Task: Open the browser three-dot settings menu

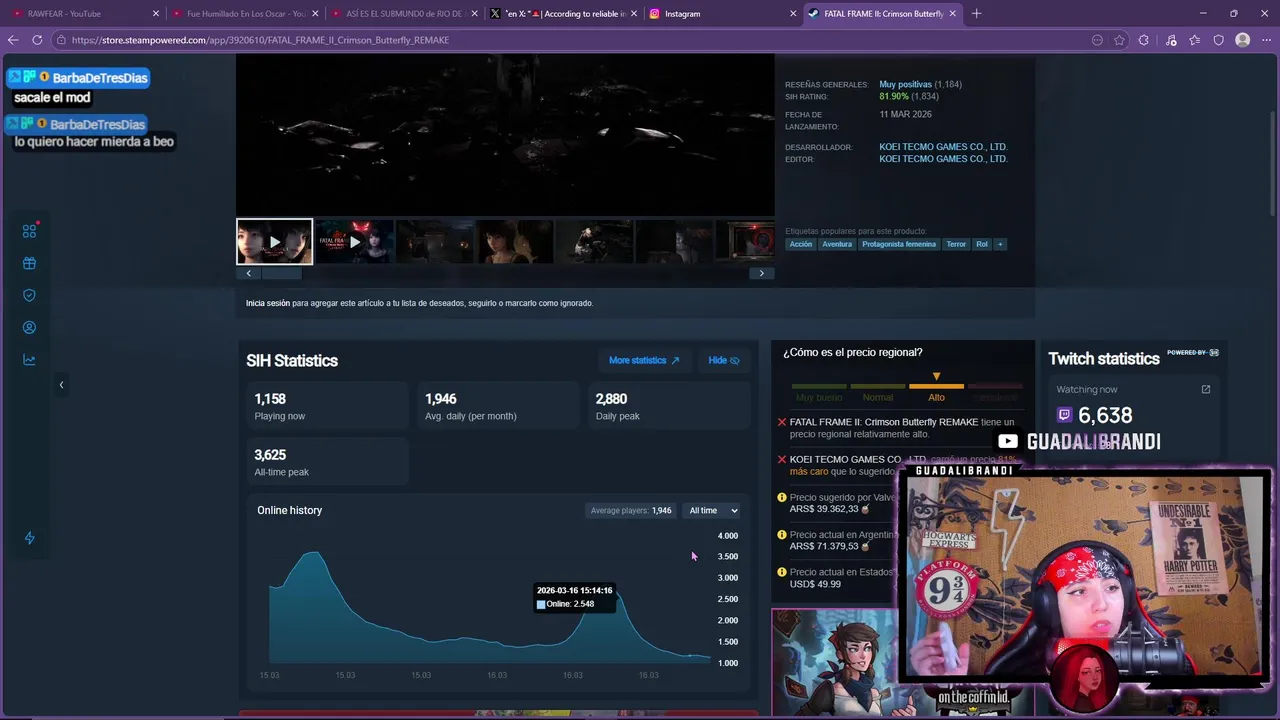Action: pyautogui.click(x=1266, y=40)
